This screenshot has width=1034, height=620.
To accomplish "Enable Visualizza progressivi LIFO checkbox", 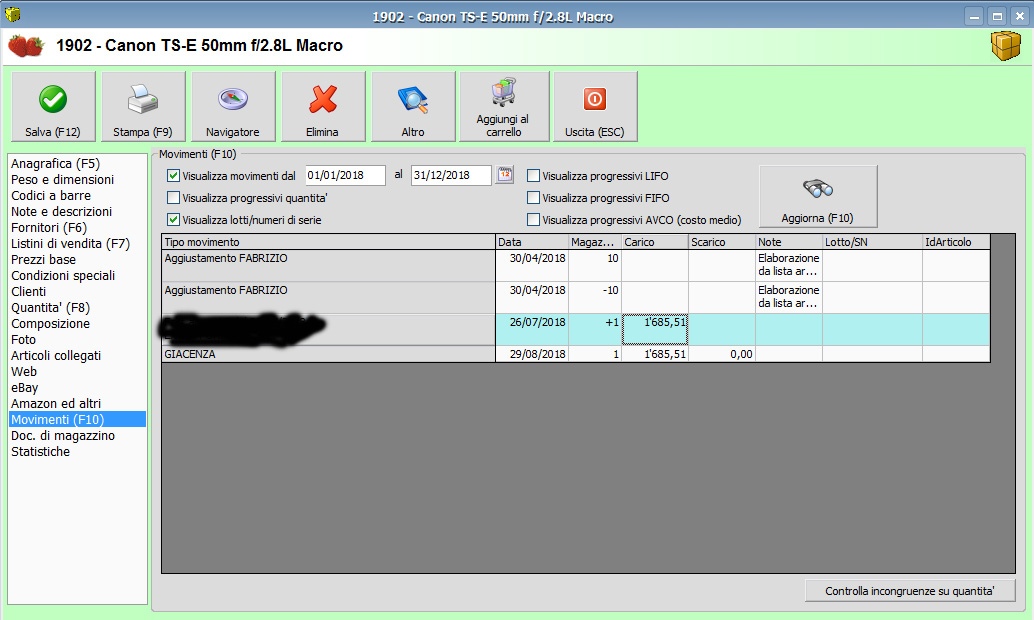I will pyautogui.click(x=533, y=176).
